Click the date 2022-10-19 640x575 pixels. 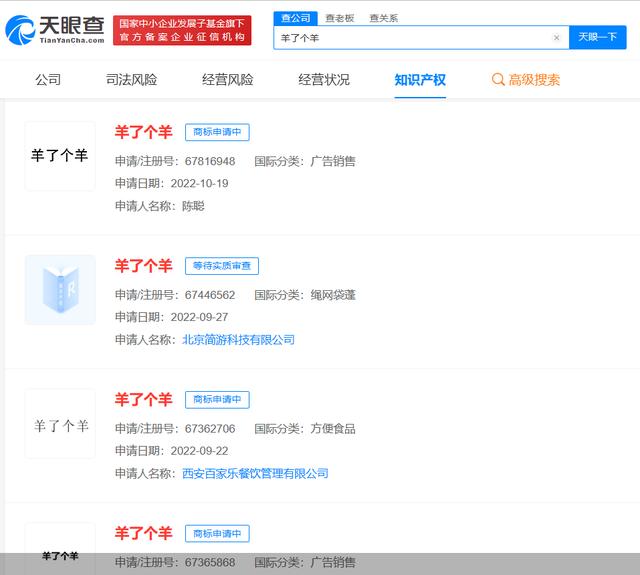click(x=200, y=184)
